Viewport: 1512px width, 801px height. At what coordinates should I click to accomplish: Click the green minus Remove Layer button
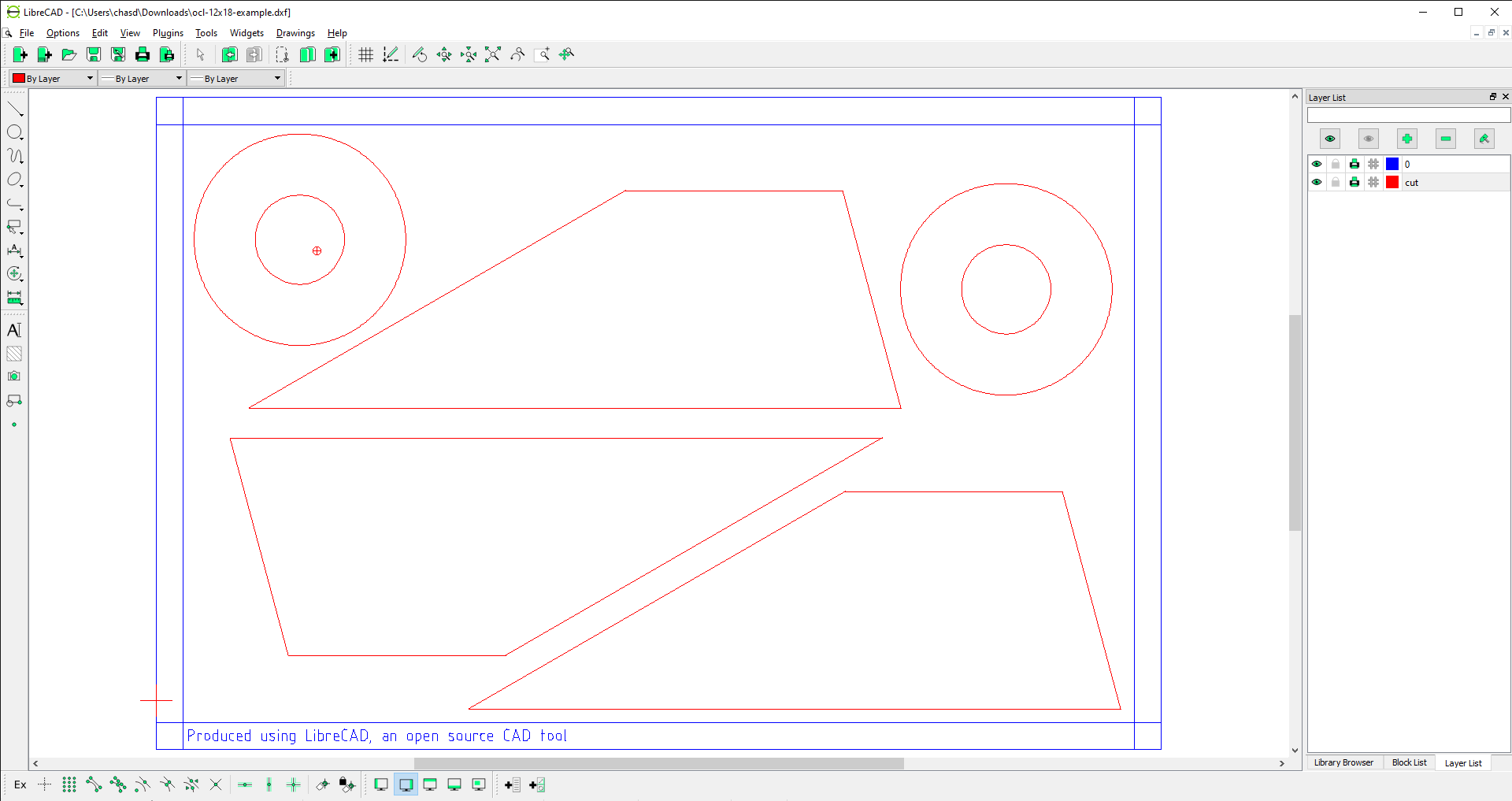[x=1445, y=139]
